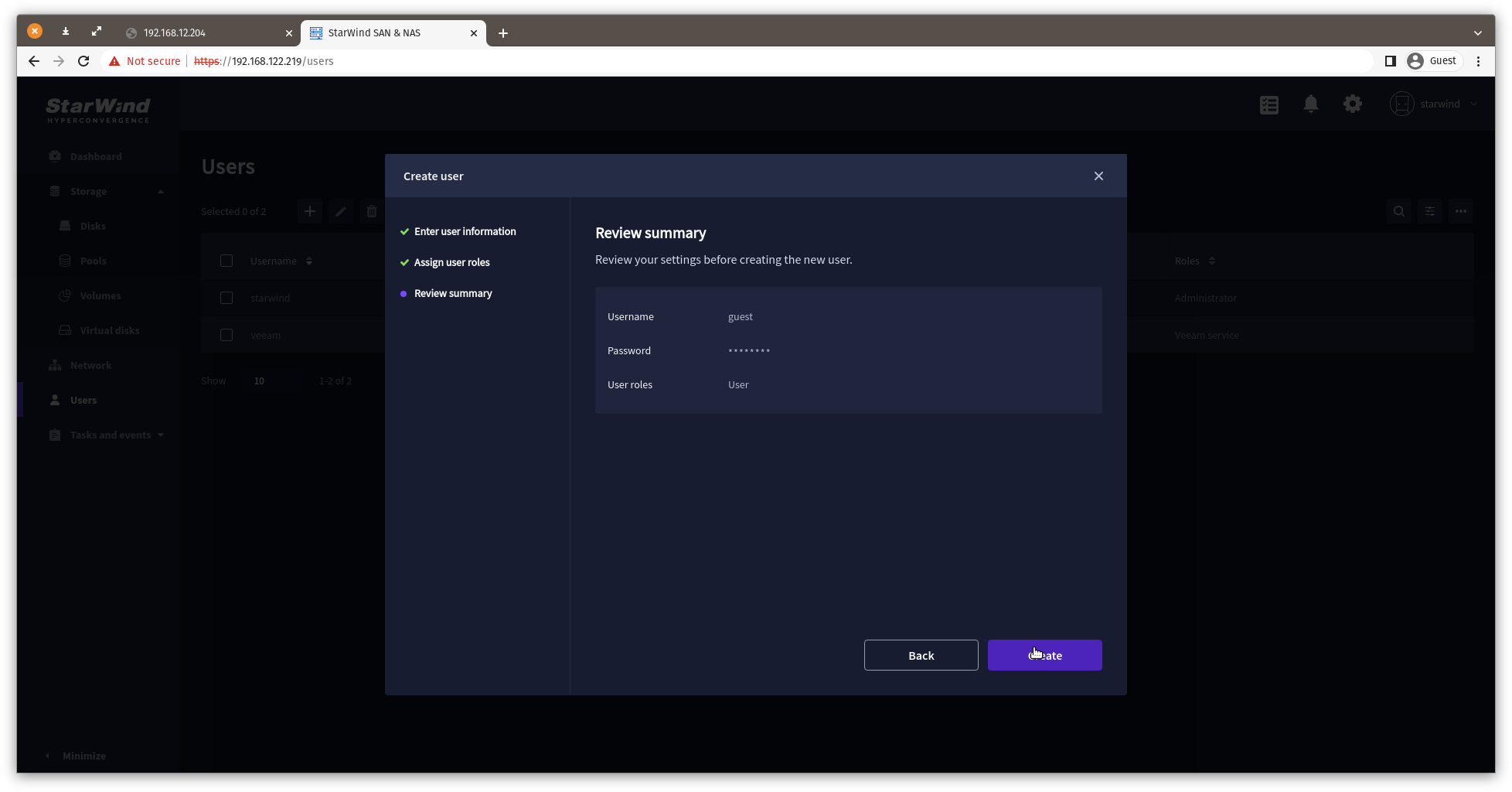The width and height of the screenshot is (1512, 792).
Task: Check the veeam user row checkbox
Action: click(226, 335)
